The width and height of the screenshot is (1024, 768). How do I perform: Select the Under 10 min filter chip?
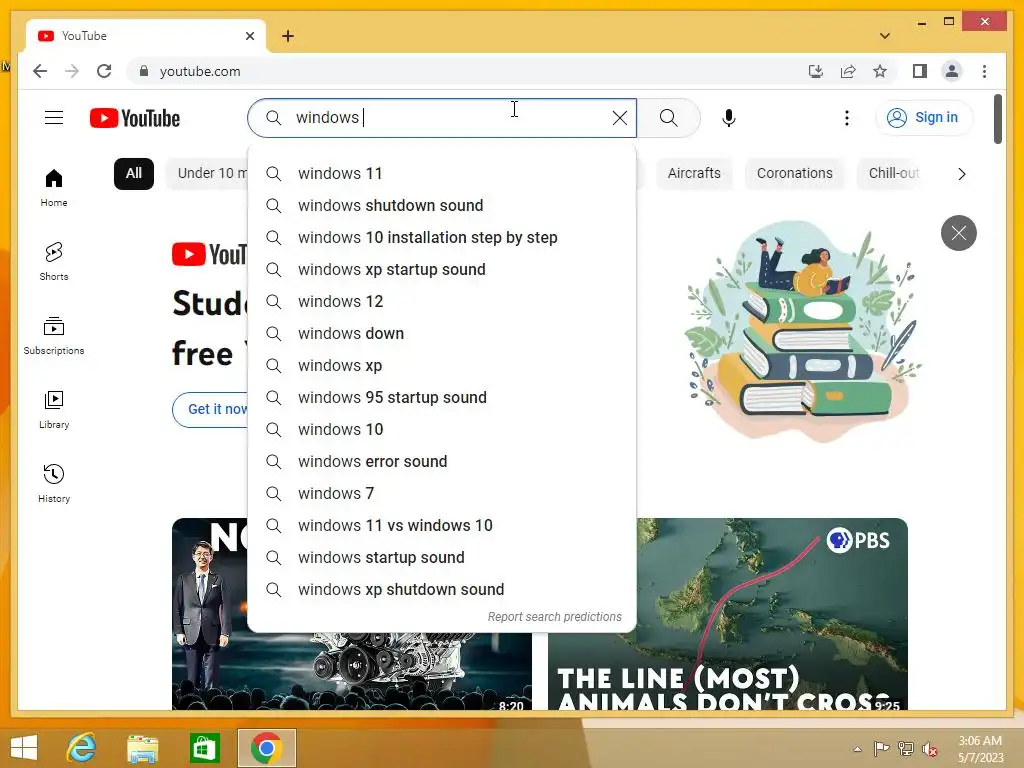pyautogui.click(x=208, y=174)
